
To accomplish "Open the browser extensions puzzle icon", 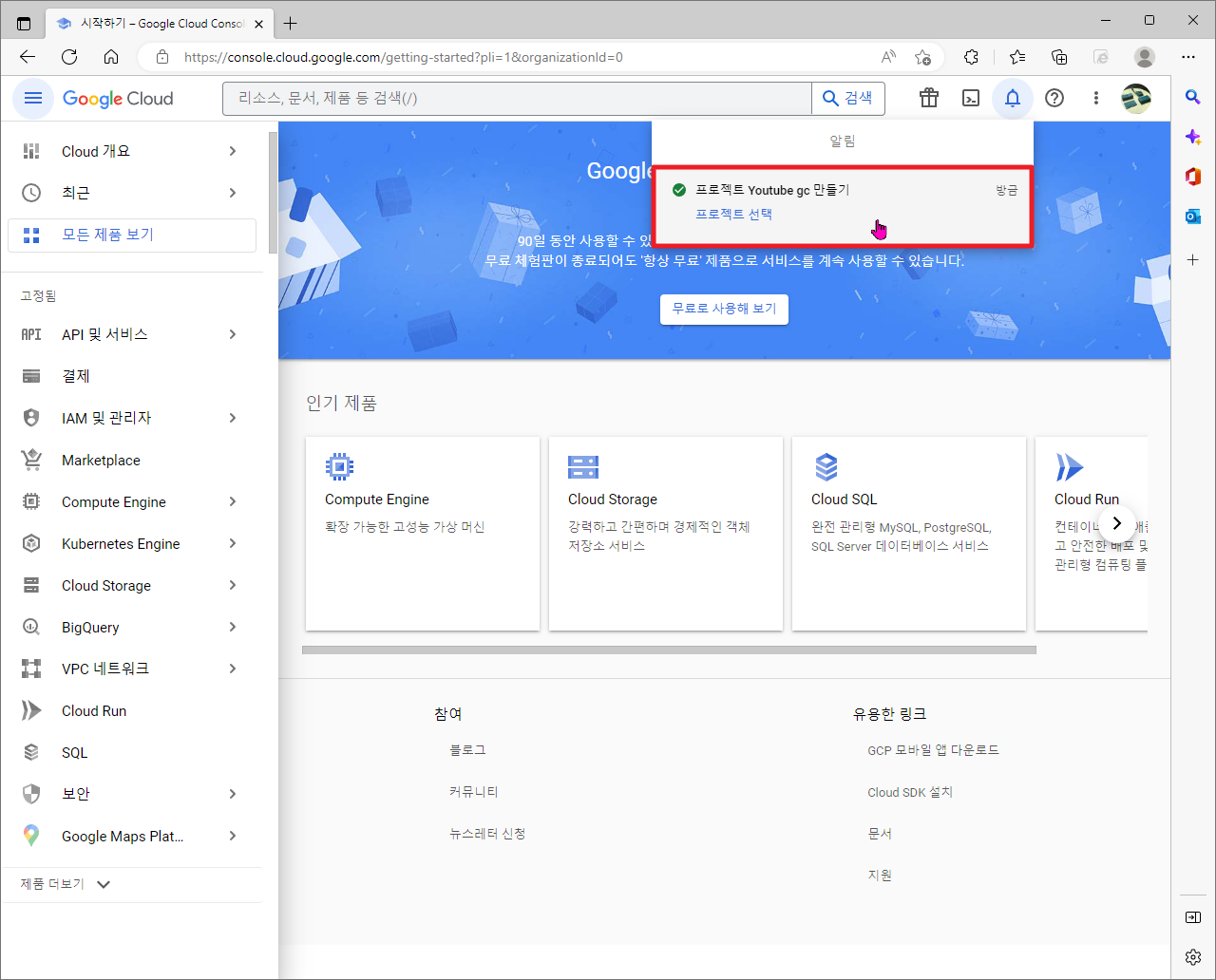I will [971, 57].
